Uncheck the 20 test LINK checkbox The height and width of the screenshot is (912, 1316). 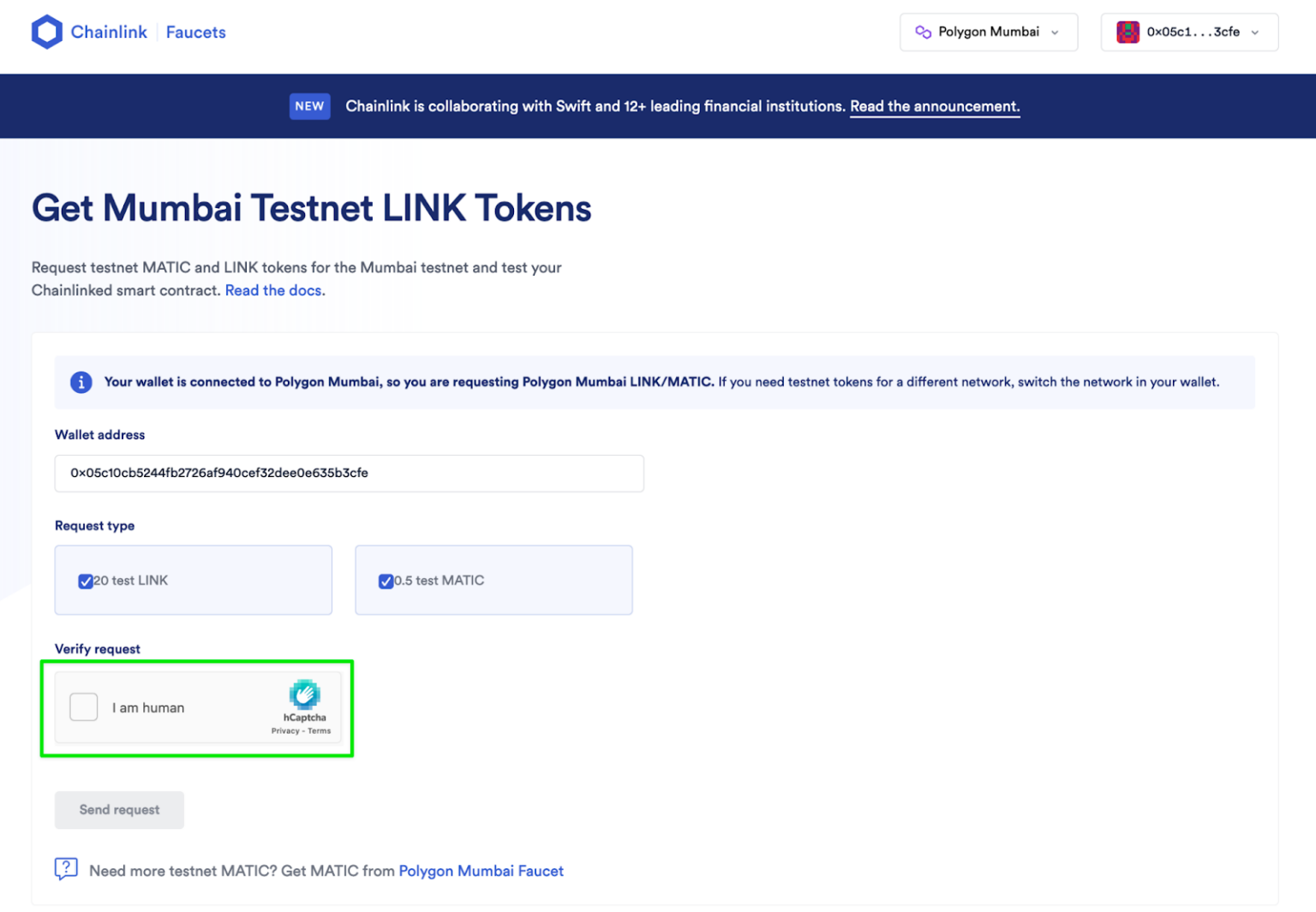[86, 581]
